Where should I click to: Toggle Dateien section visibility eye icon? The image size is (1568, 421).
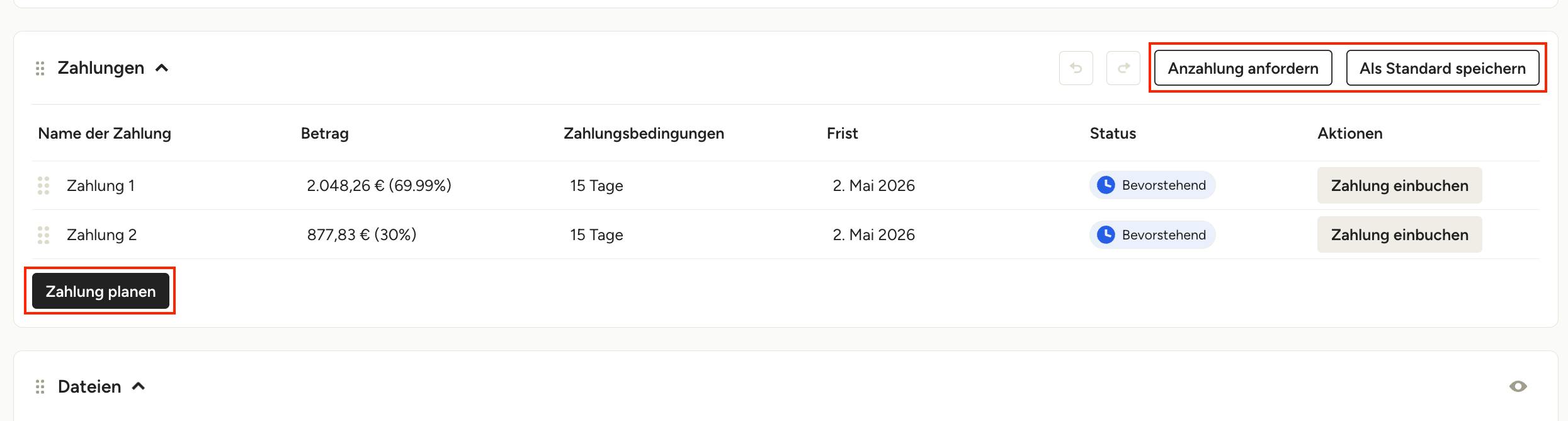tap(1518, 386)
